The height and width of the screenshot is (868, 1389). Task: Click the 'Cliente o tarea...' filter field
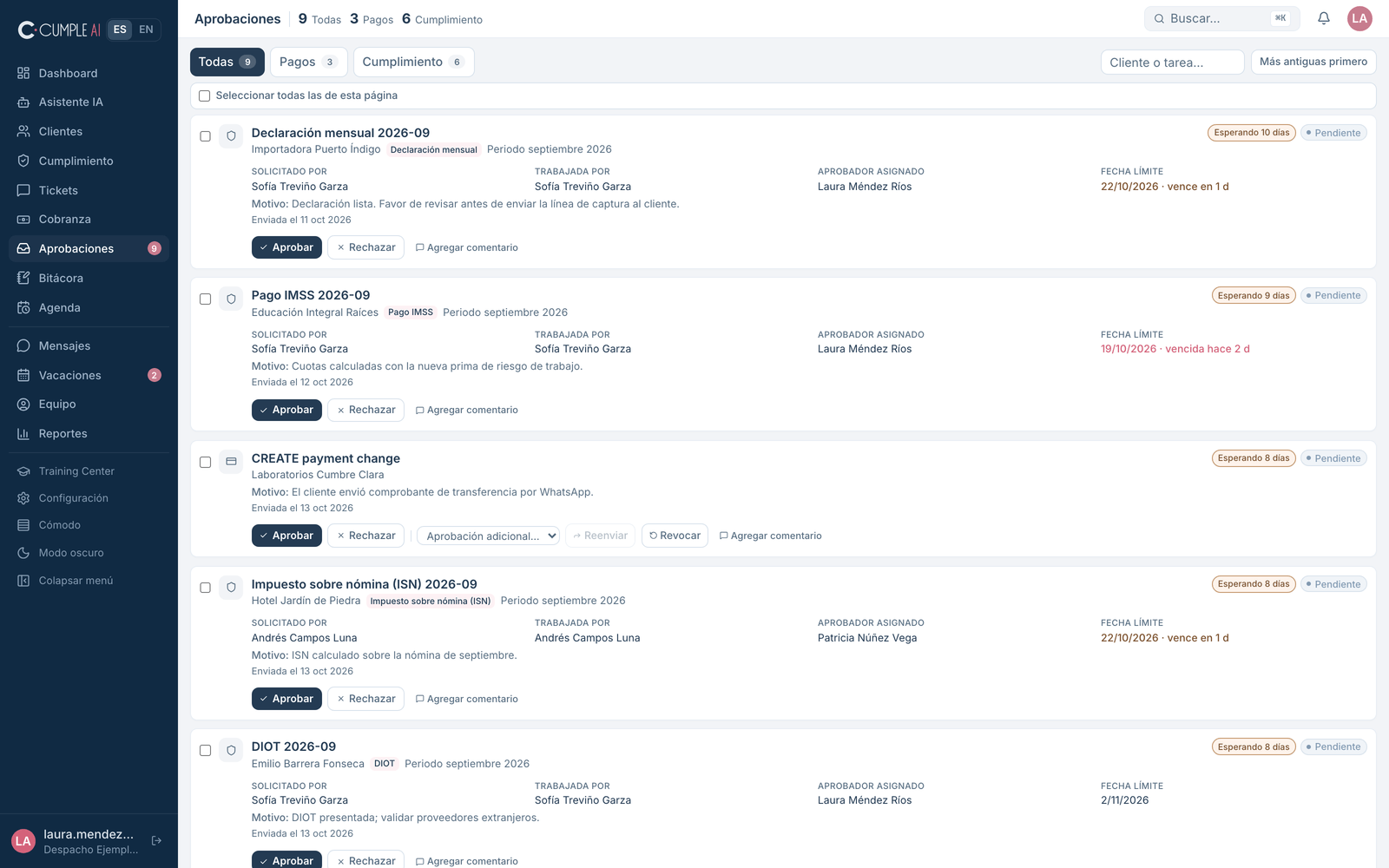tap(1173, 62)
